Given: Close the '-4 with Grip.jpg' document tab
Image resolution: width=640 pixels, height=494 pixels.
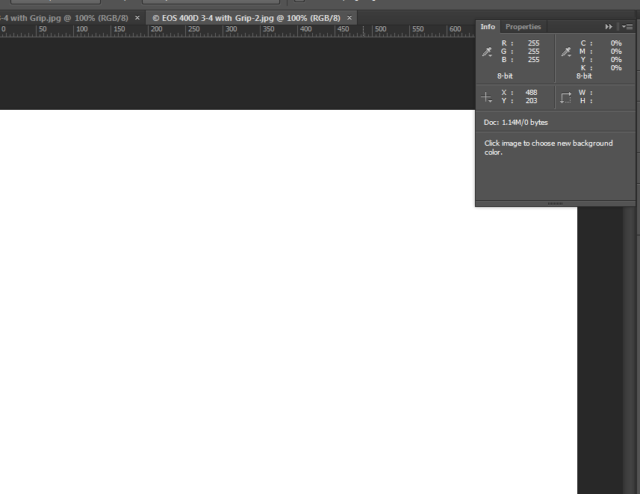Looking at the screenshot, I should pos(137,18).
